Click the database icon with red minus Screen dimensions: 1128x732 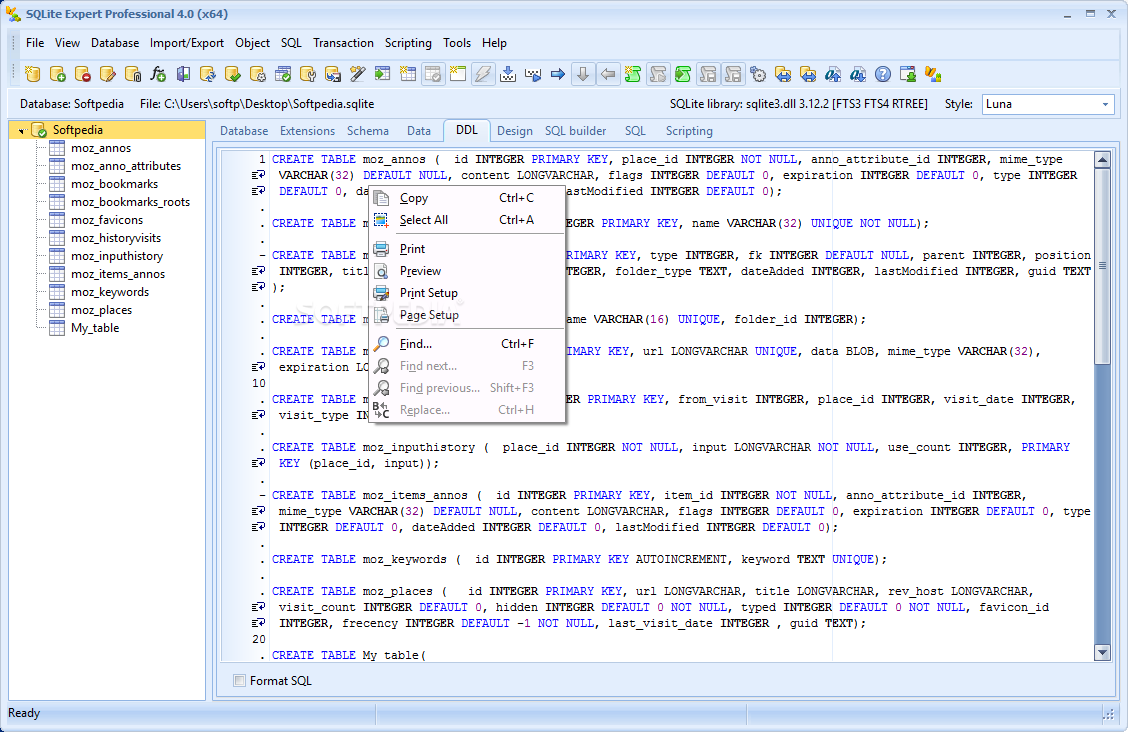[x=83, y=74]
